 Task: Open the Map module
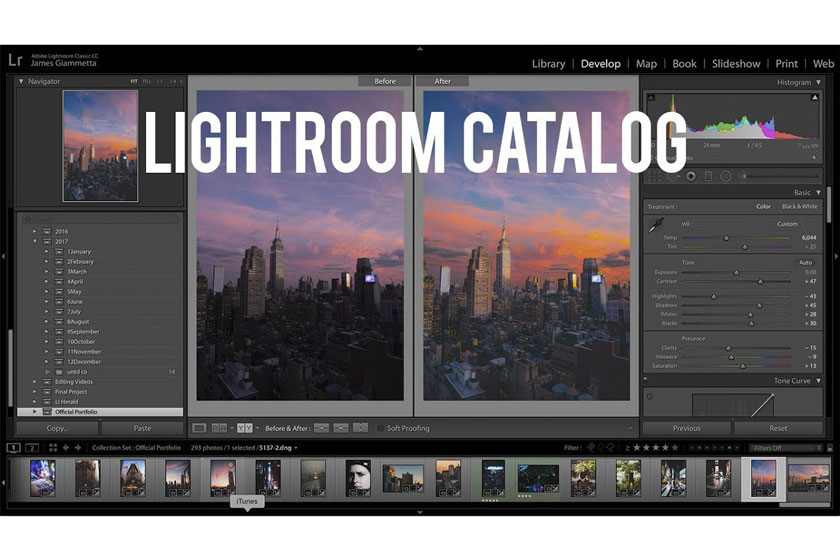coord(646,64)
